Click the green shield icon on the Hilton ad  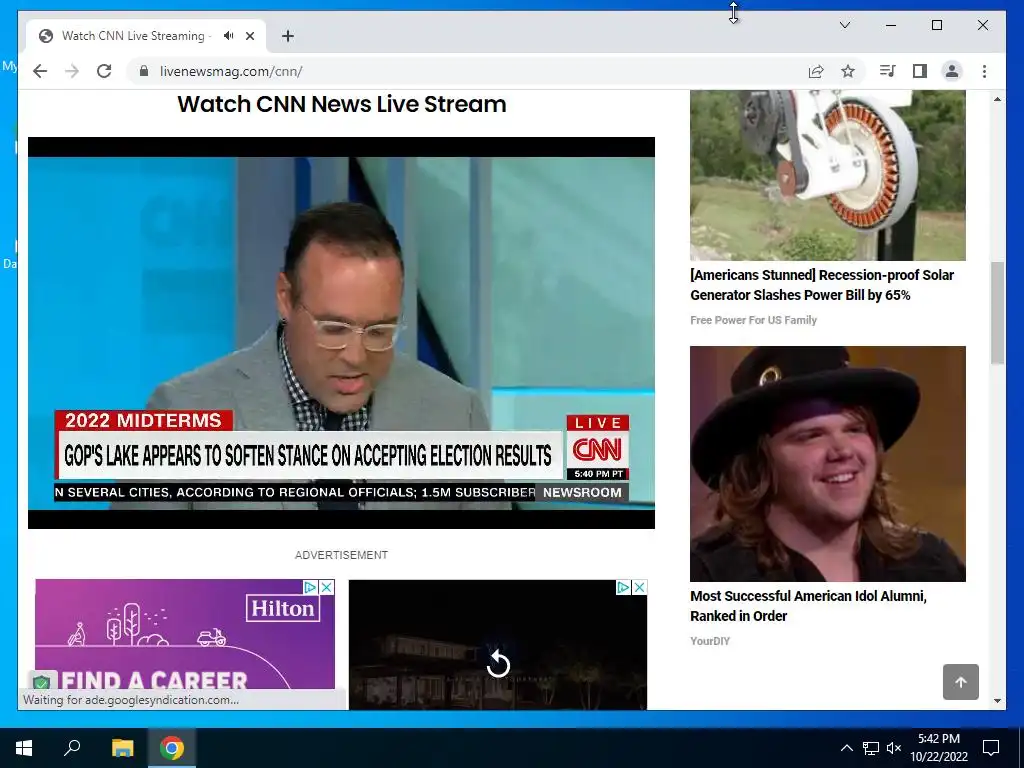coord(42,682)
